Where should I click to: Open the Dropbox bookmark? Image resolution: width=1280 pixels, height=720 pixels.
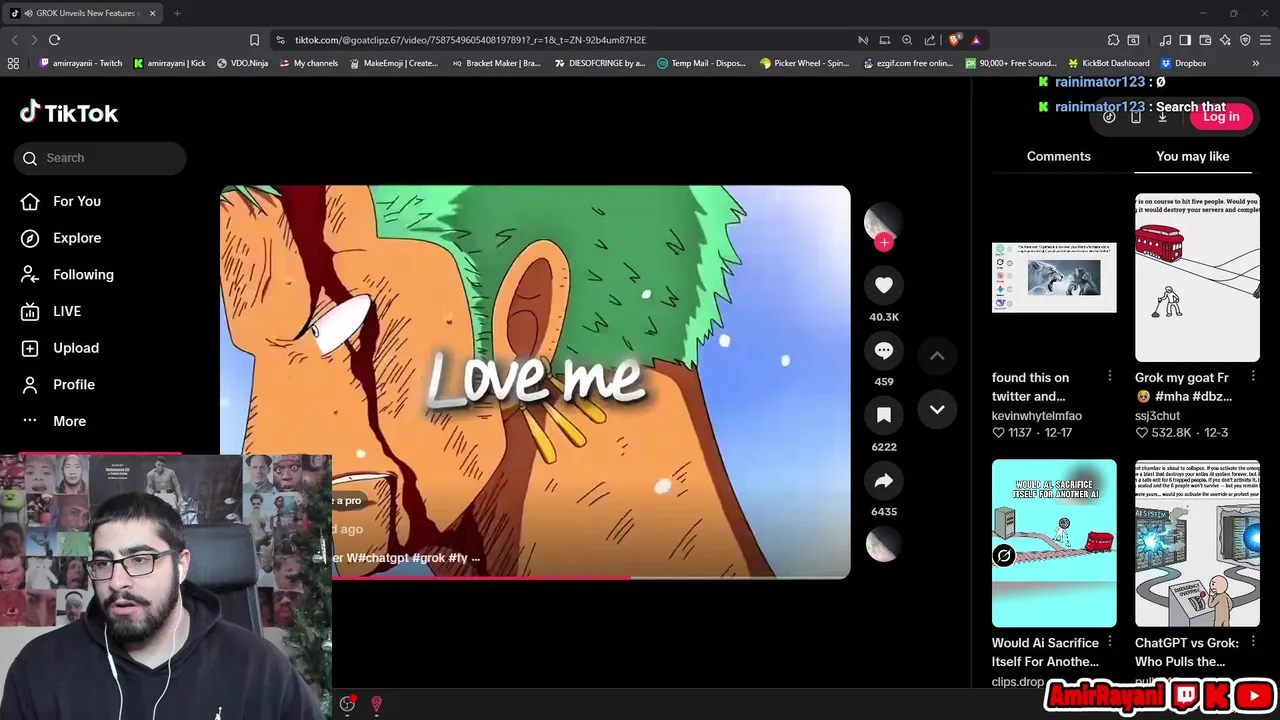(x=1183, y=63)
